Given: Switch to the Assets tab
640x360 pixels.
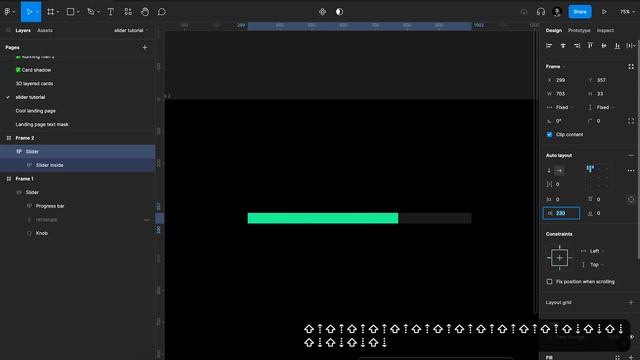Looking at the screenshot, I should (x=45, y=30).
